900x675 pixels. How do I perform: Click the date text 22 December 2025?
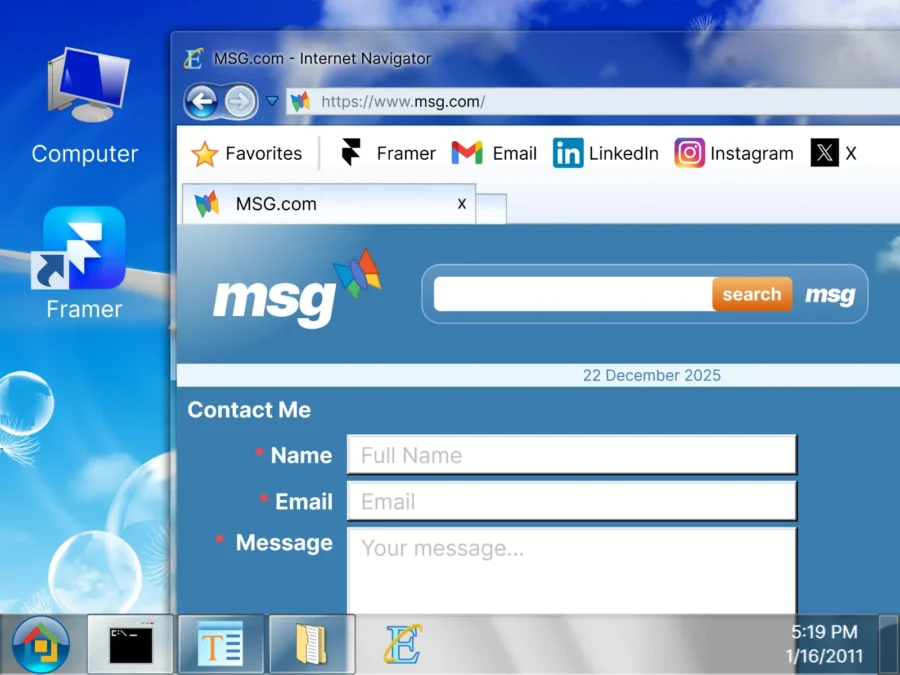point(651,375)
